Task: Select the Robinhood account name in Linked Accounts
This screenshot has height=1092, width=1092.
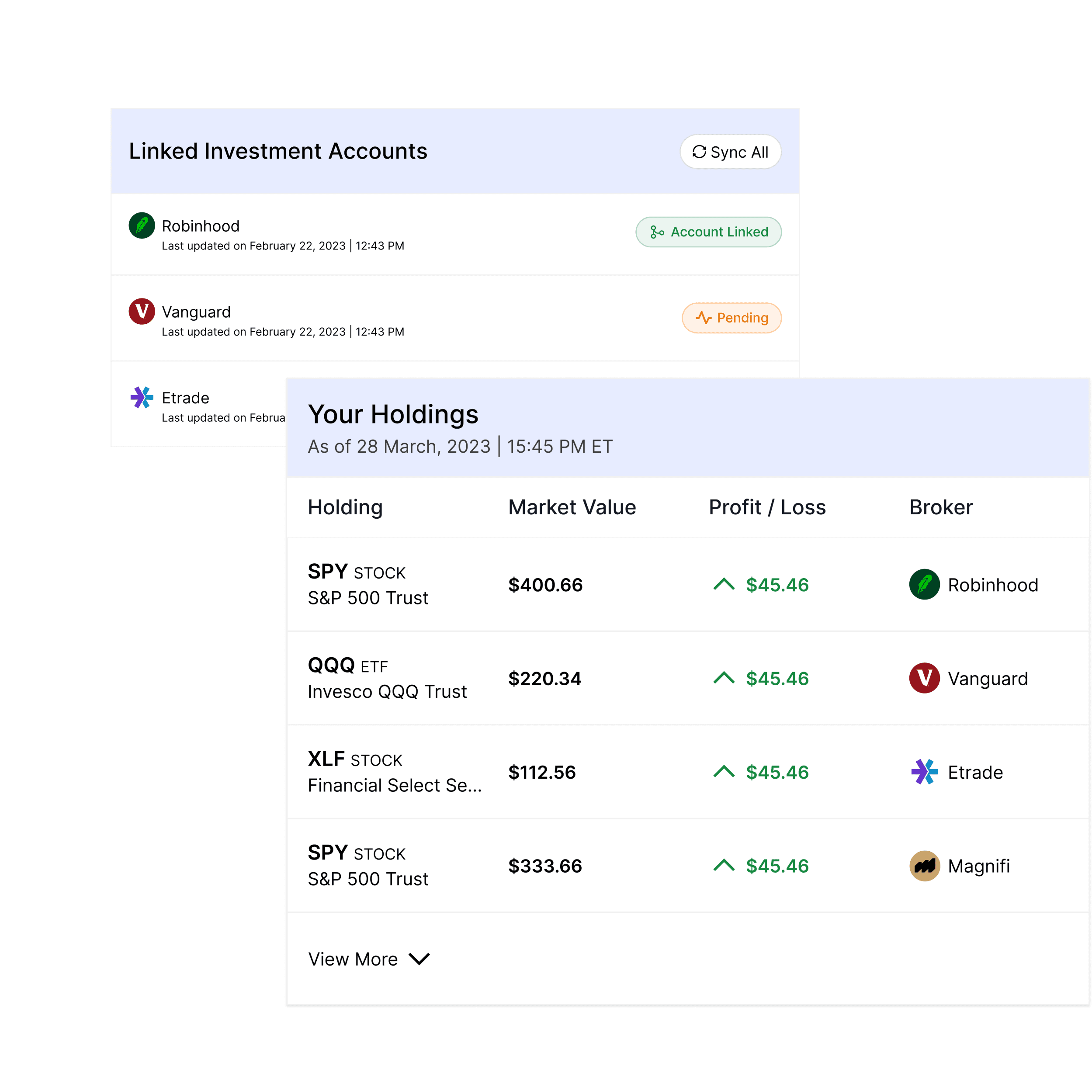Action: (x=201, y=226)
